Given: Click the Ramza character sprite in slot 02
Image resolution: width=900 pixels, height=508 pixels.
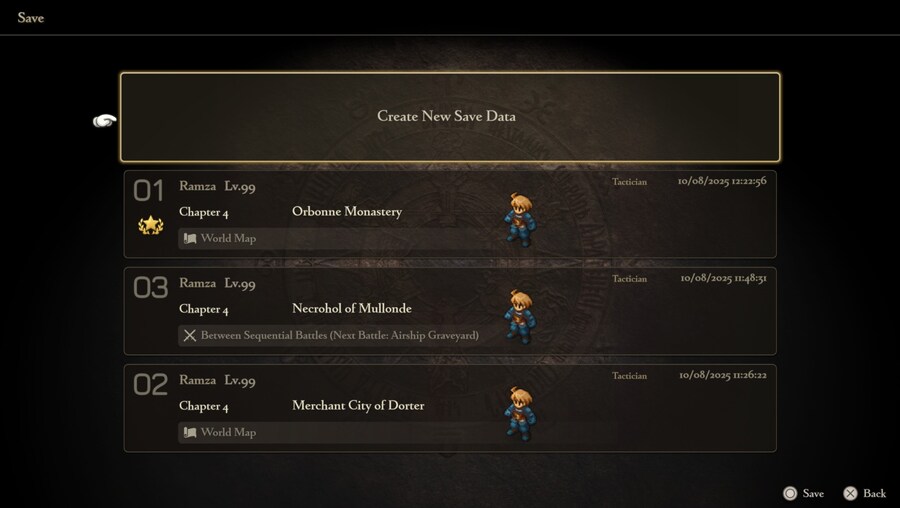Looking at the screenshot, I should pos(518,414).
